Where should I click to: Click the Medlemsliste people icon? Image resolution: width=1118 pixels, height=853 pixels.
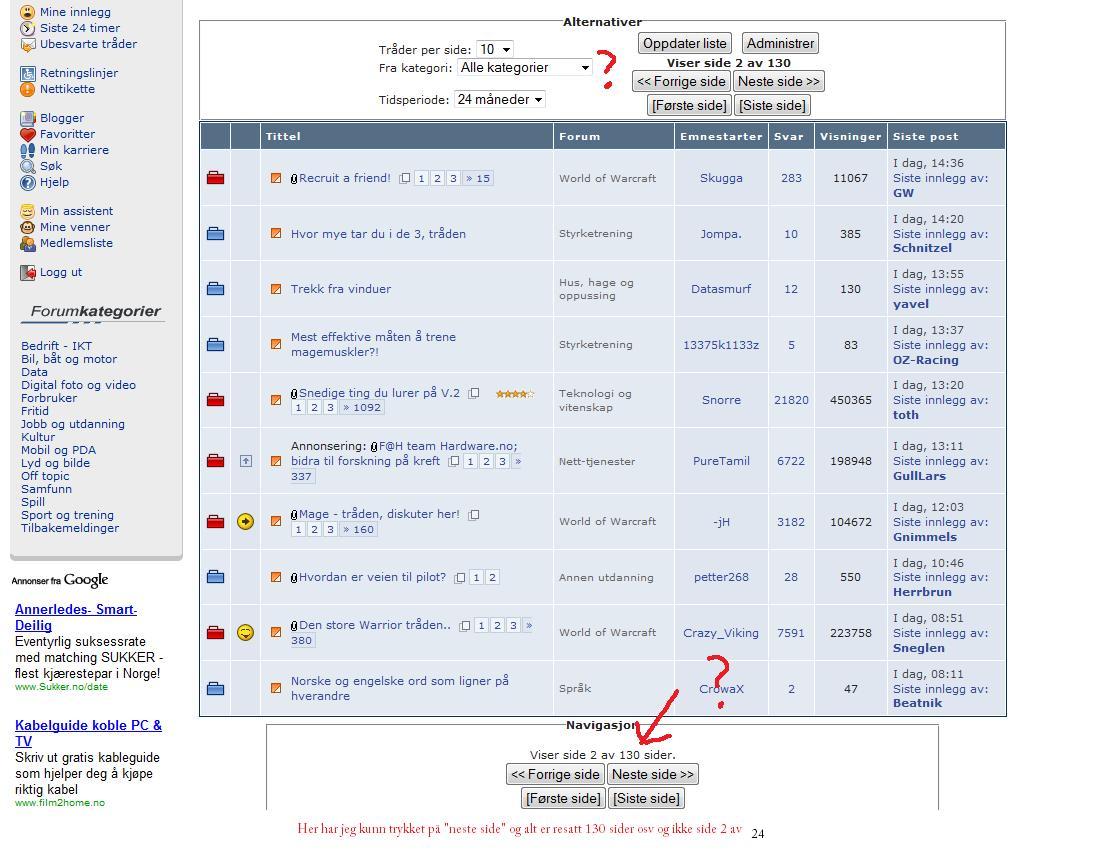pyautogui.click(x=27, y=243)
